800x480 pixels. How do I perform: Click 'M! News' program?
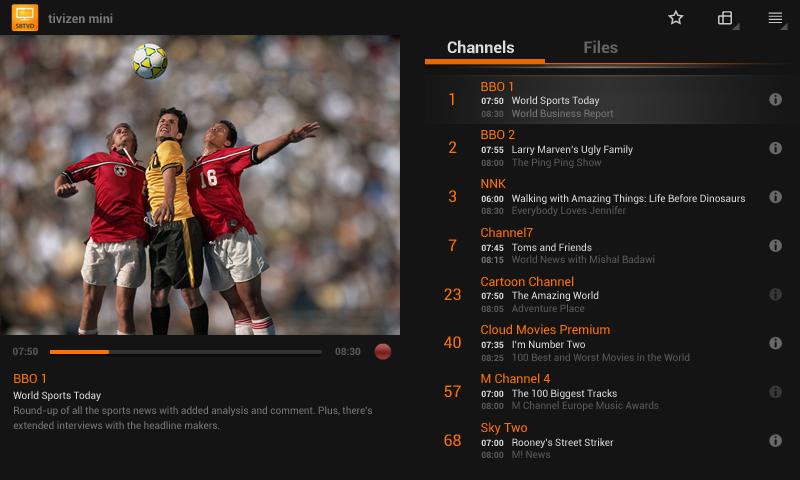(x=531, y=454)
